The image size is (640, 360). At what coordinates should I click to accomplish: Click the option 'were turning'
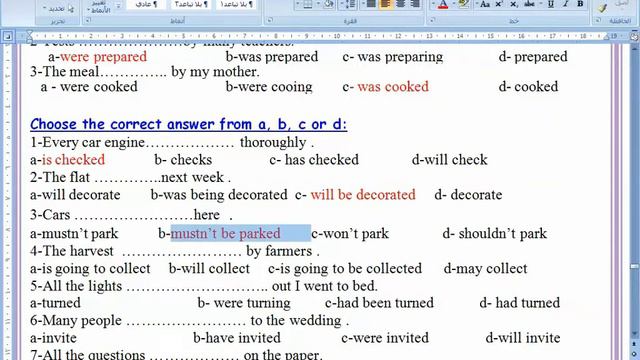(252, 303)
